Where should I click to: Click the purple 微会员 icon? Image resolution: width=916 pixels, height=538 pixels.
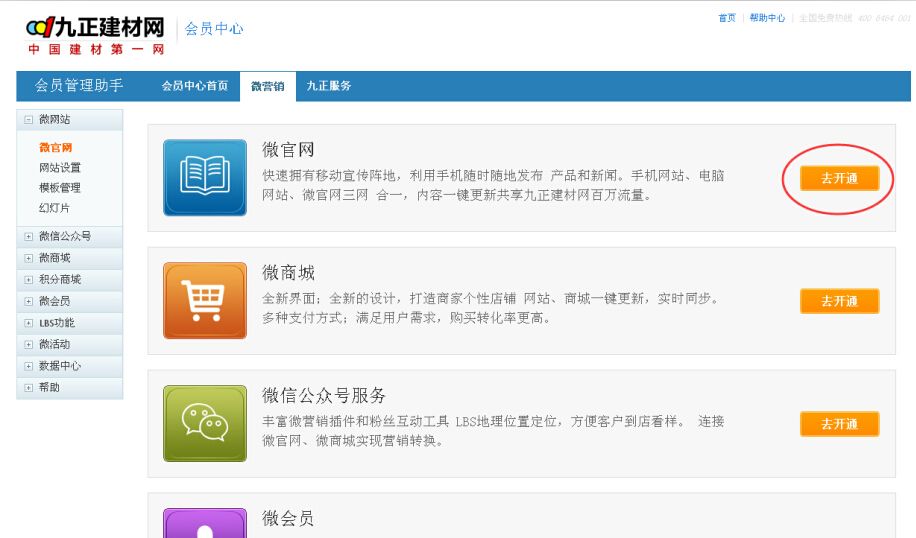pyautogui.click(x=204, y=523)
